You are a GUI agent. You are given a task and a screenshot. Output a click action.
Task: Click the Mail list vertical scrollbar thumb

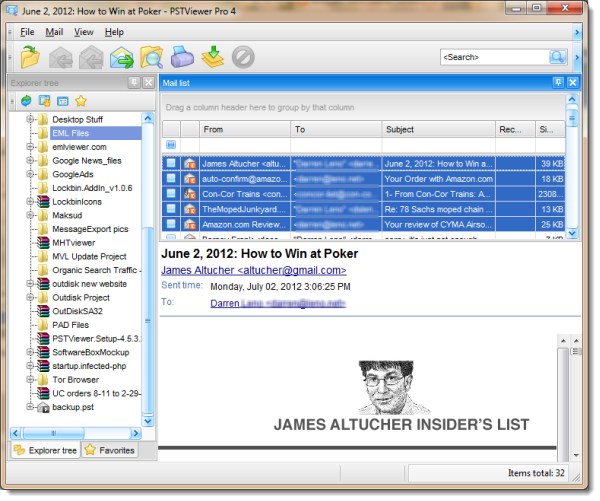tap(572, 118)
